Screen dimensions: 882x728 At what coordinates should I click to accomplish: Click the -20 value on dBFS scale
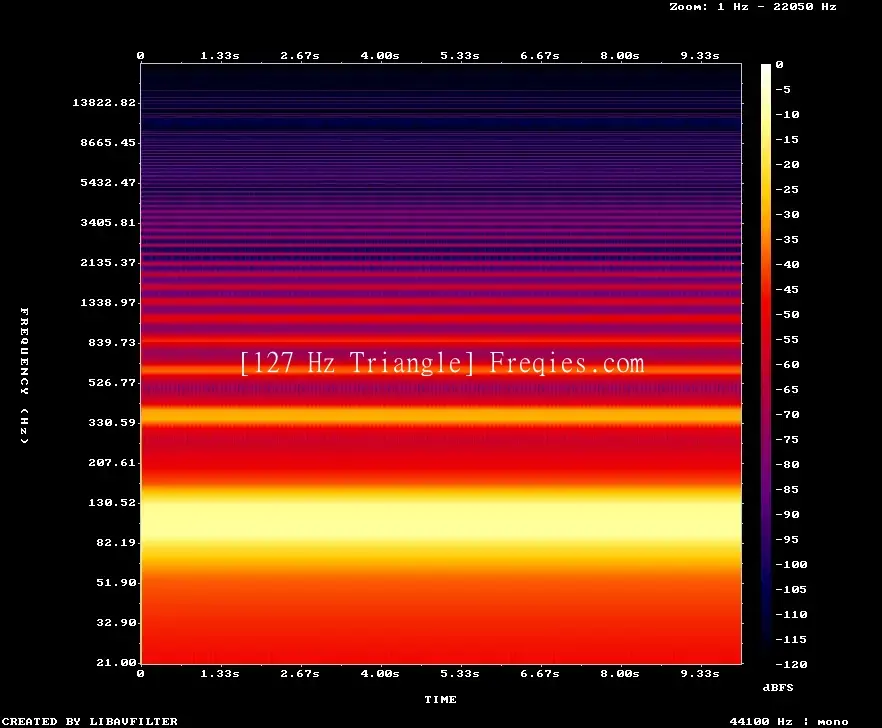tap(787, 164)
